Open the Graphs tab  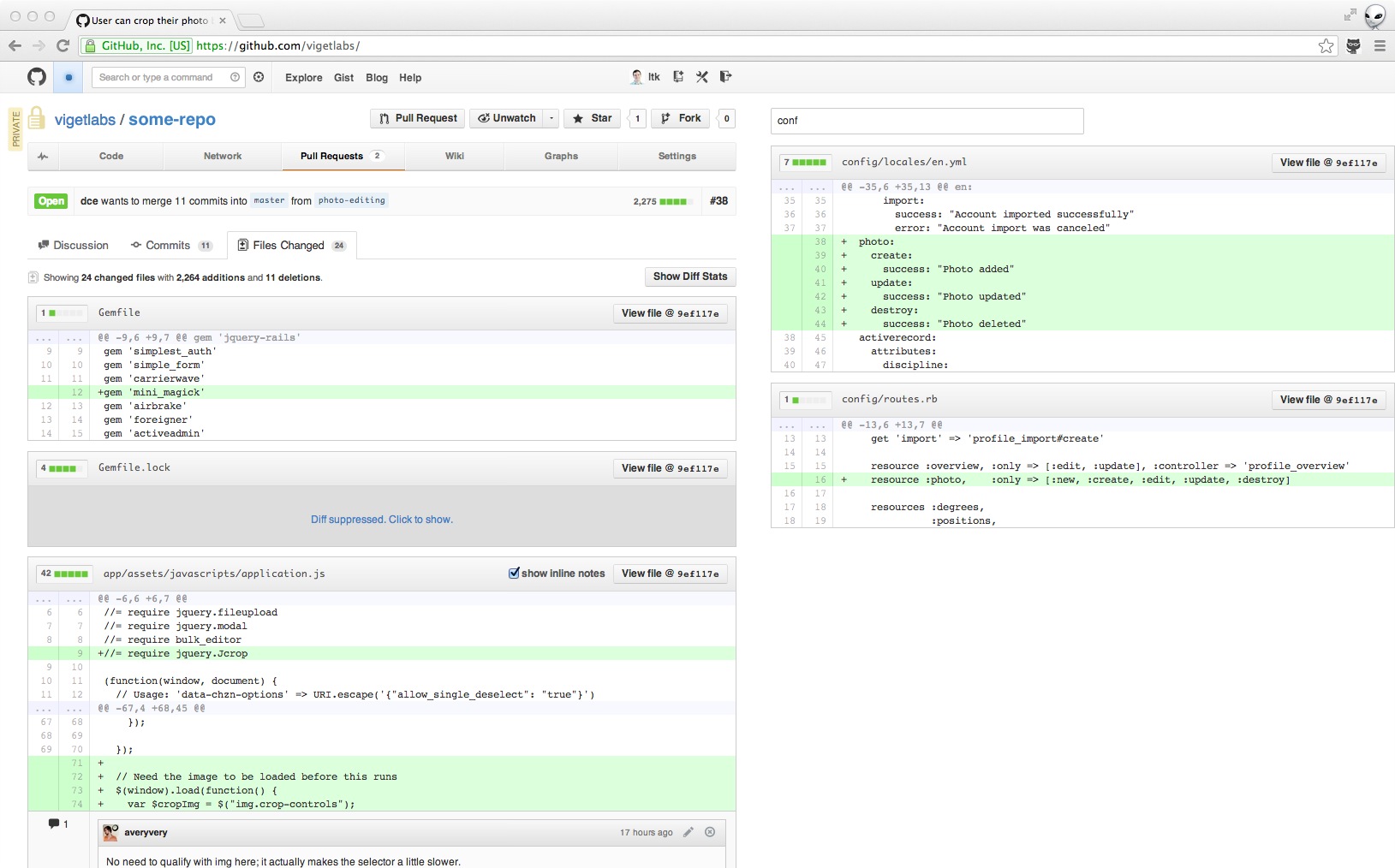coord(561,157)
